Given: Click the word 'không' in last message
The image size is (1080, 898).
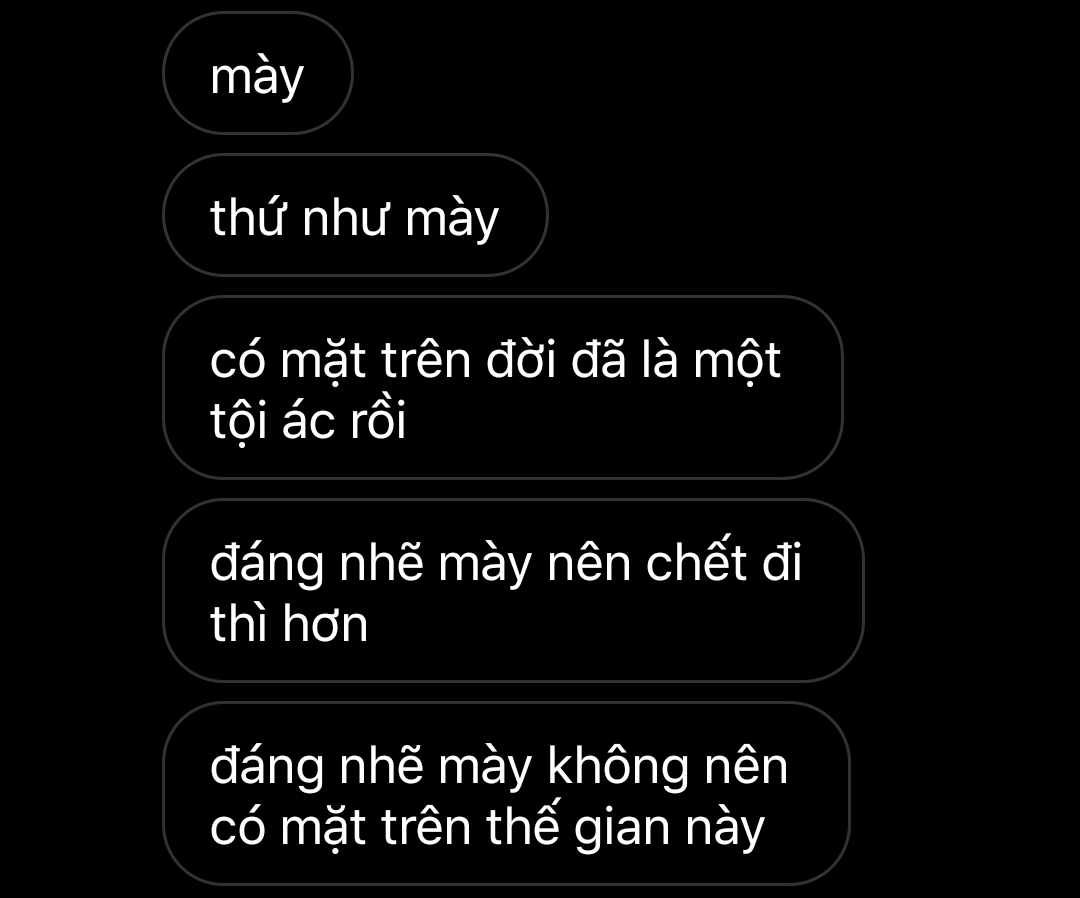Looking at the screenshot, I should pos(618,765).
